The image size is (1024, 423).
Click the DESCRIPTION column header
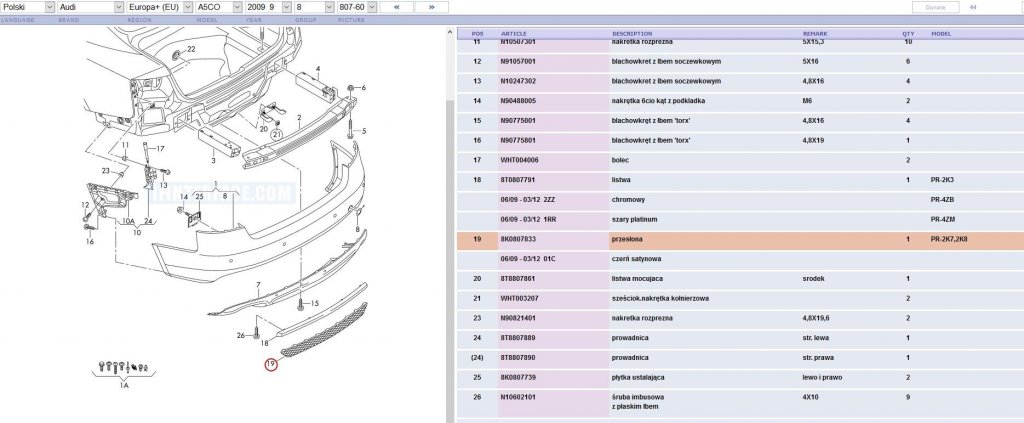[632, 33]
